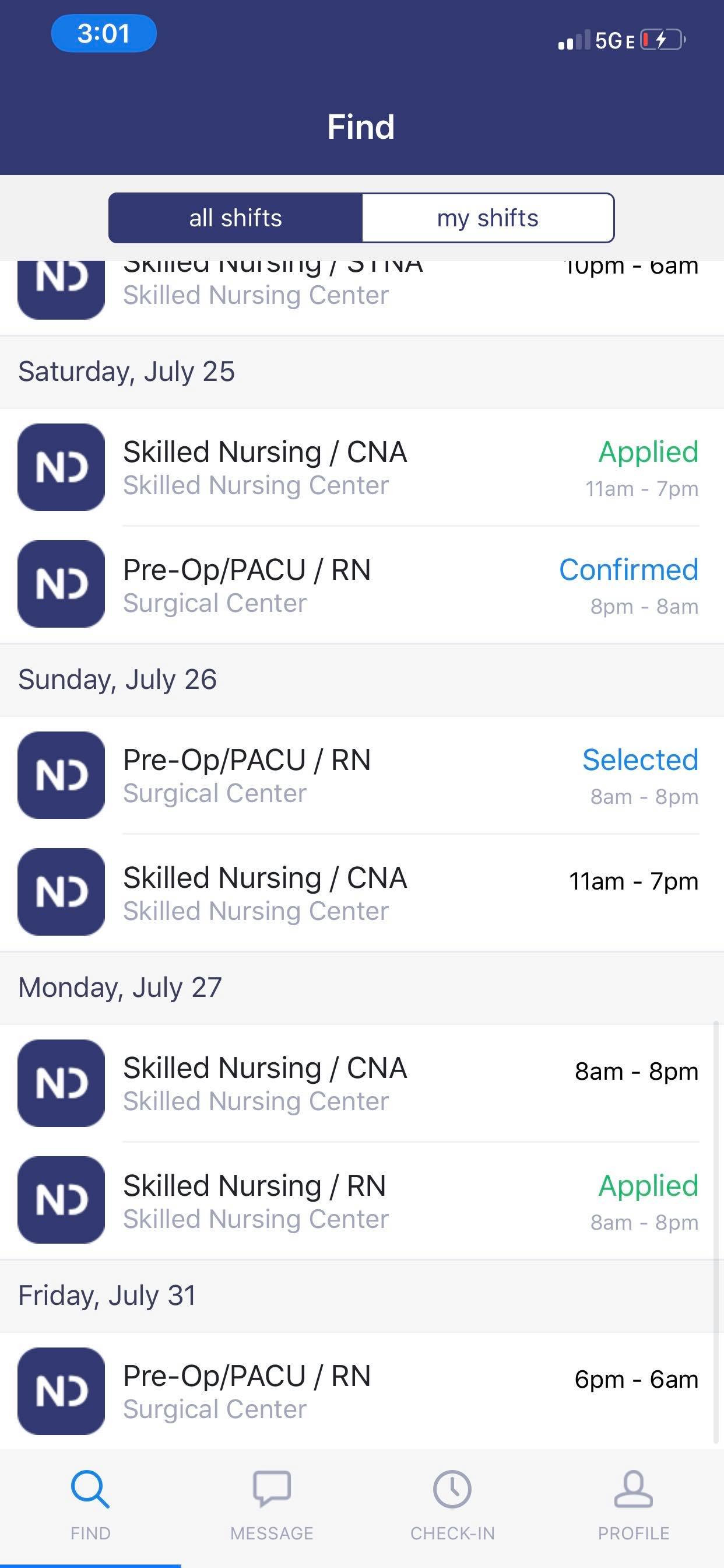Viewport: 724px width, 1568px height.
Task: Select the MESSAGE tab label
Action: (271, 1534)
